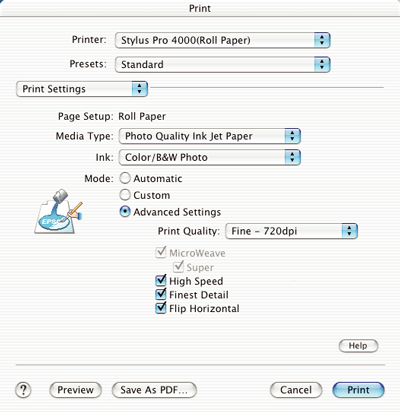
Task: Click the round question mark help icon
Action: [23, 390]
